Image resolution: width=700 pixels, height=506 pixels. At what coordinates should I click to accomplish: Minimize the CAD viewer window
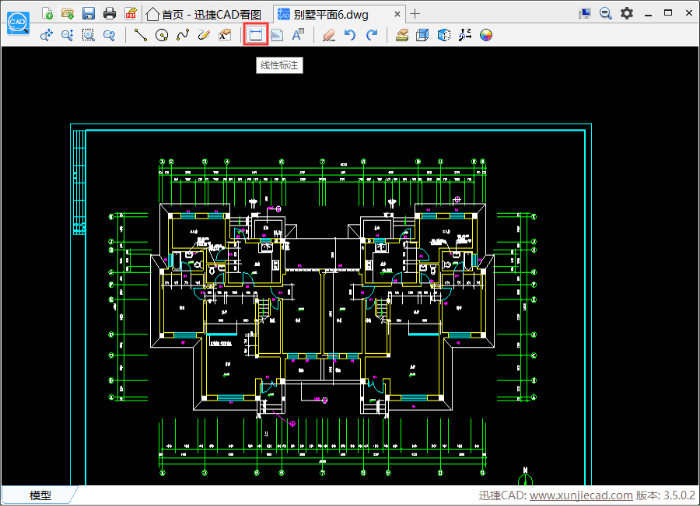[649, 14]
